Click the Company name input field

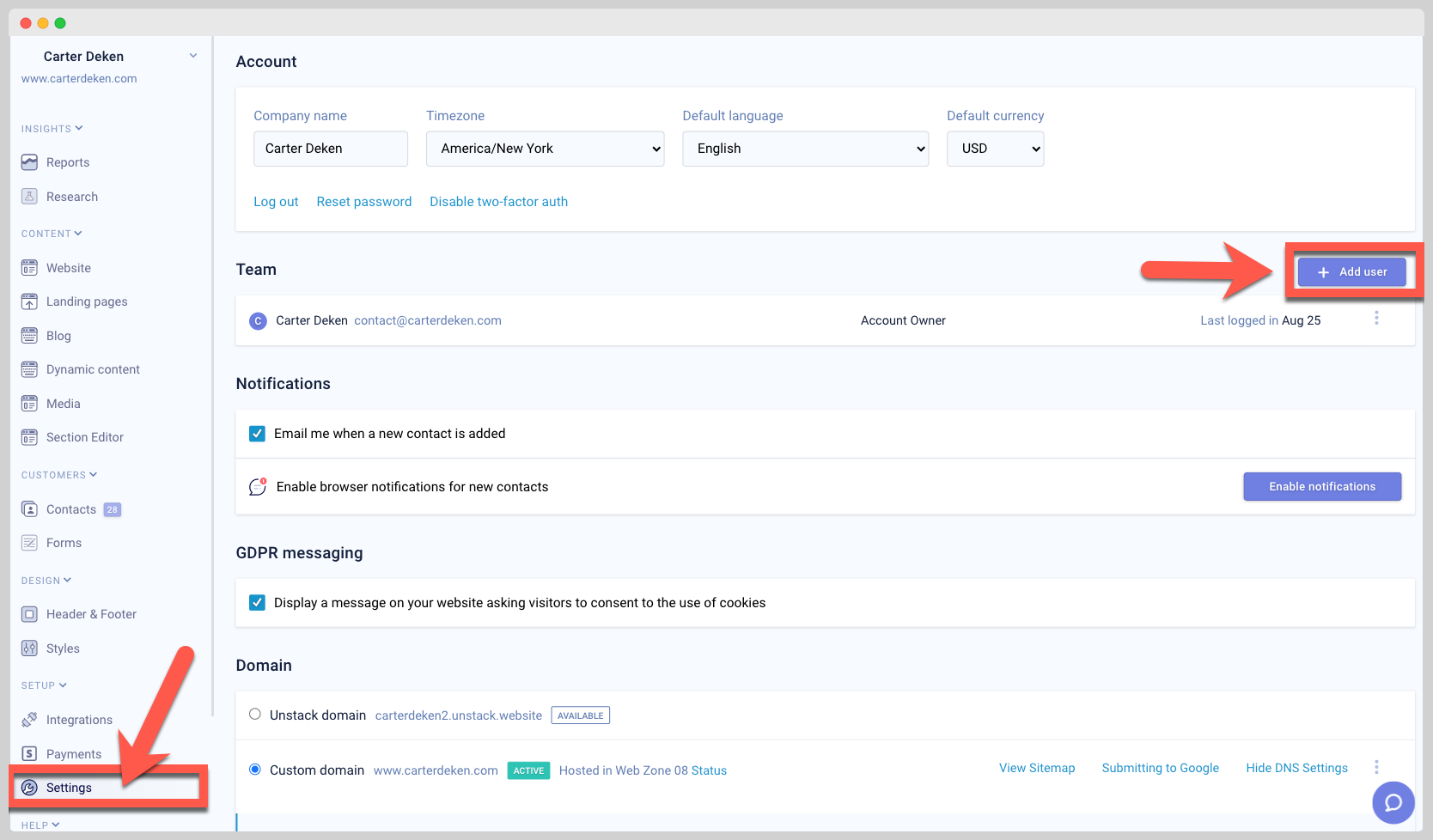[x=330, y=149]
